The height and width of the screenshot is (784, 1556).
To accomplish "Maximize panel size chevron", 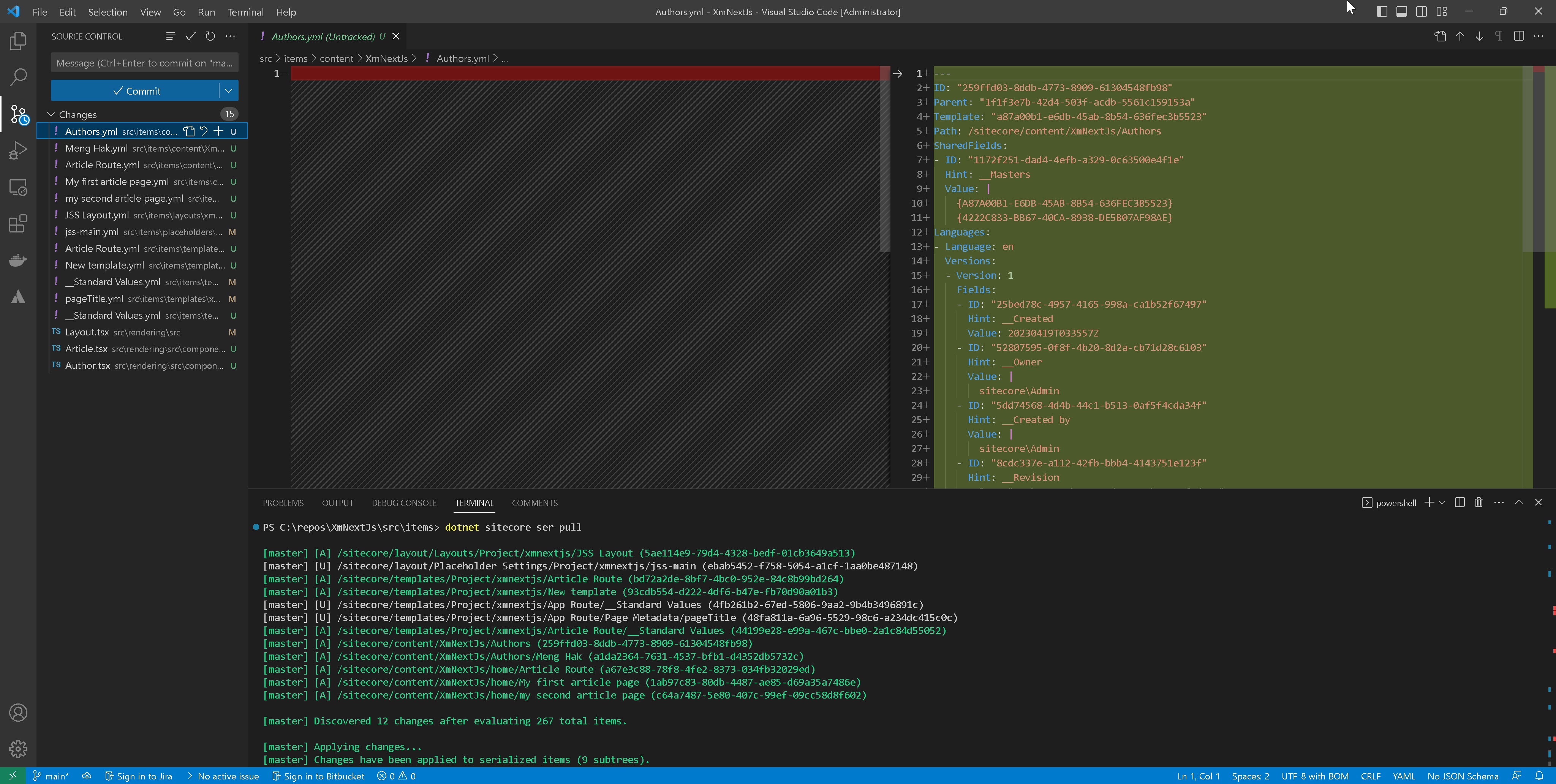I will [1518, 503].
